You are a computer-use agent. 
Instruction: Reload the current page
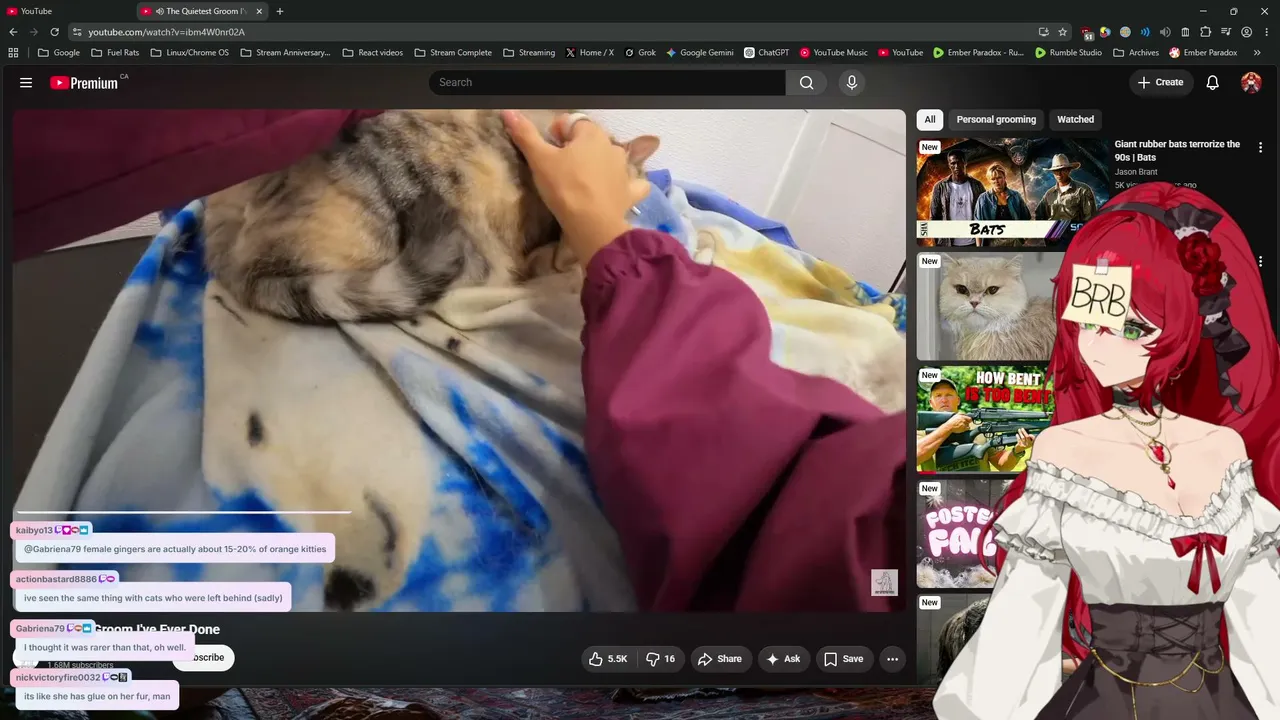pos(53,32)
